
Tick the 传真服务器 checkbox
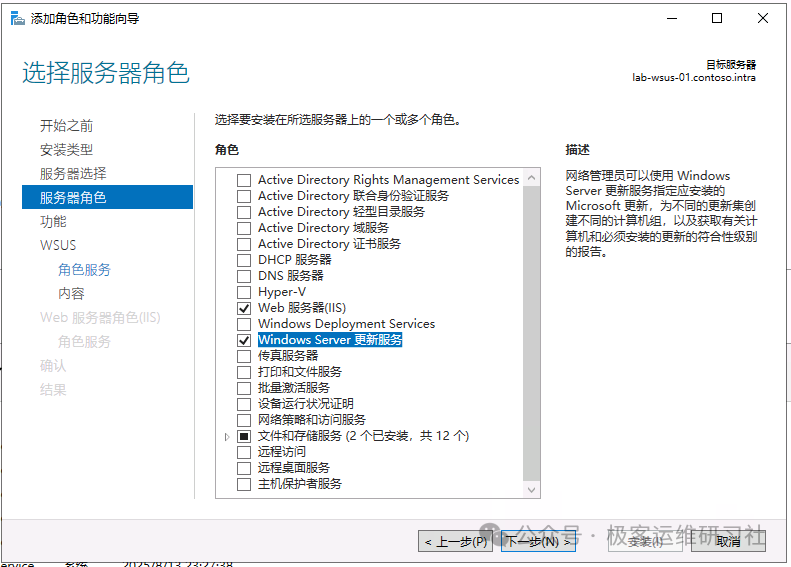click(244, 356)
